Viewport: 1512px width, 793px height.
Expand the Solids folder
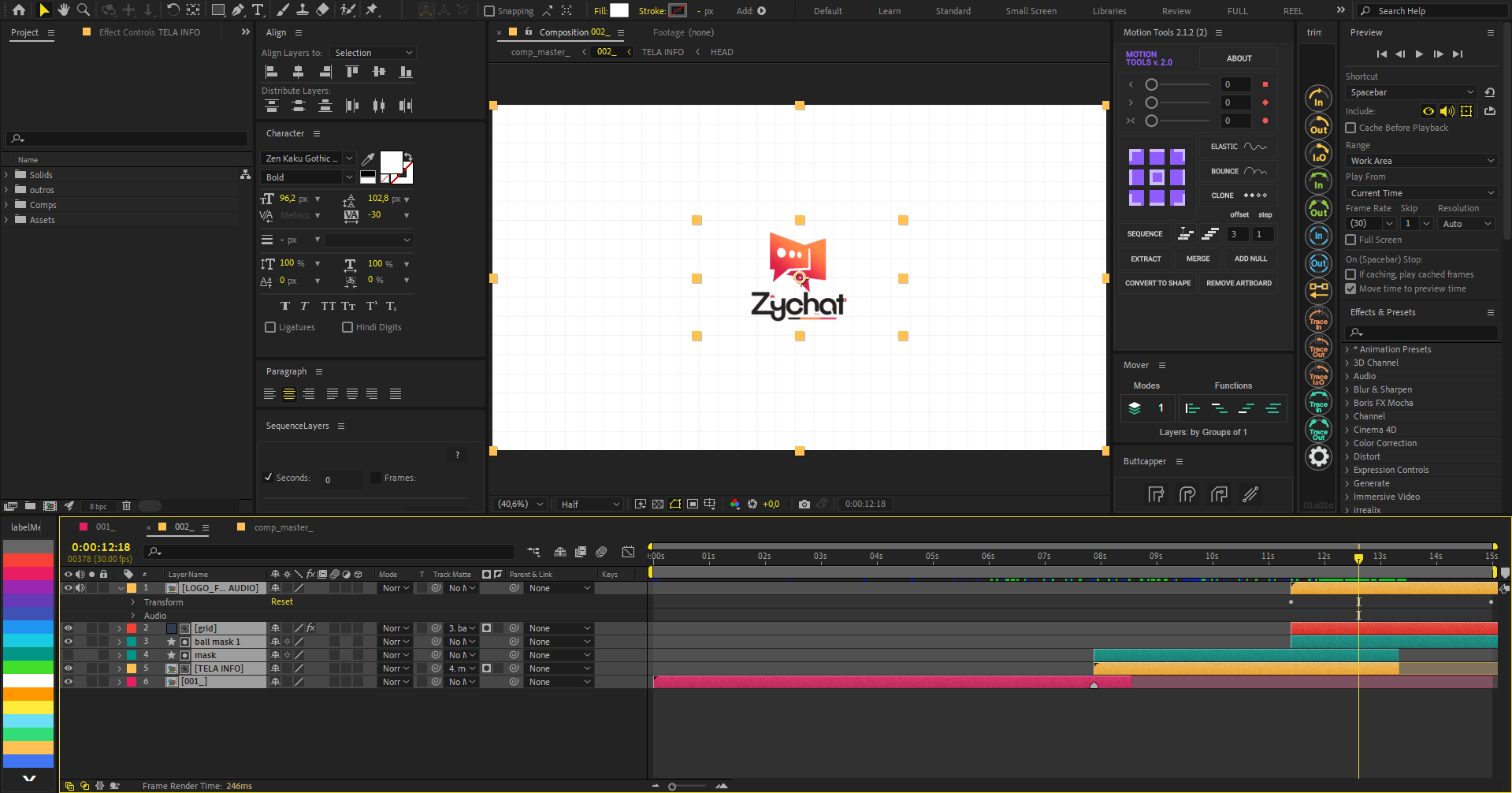[x=6, y=175]
